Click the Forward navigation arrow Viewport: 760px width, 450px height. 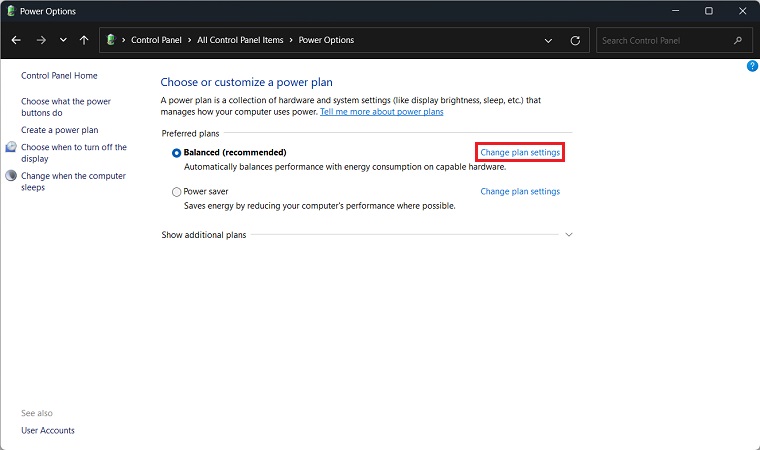coord(41,40)
